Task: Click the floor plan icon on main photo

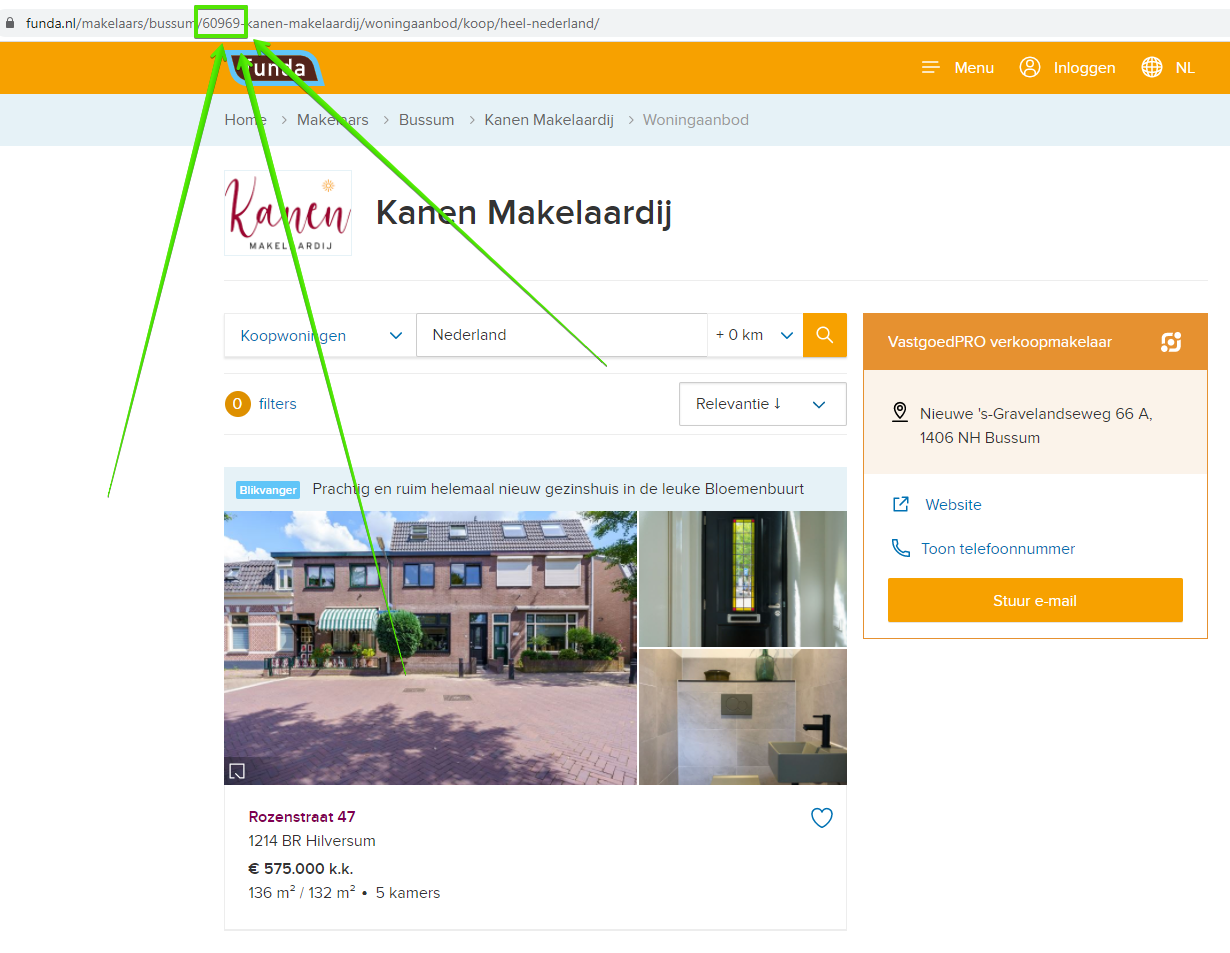Action: coord(237,770)
